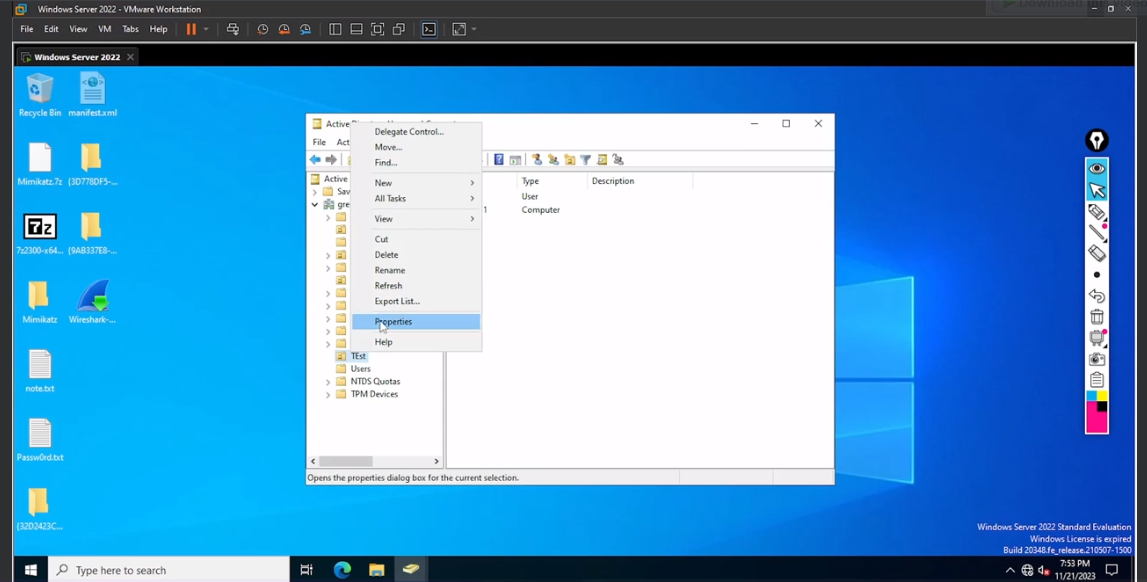This screenshot has width=1147, height=582.
Task: Click the send Ctrl+Alt+Del VMware icon
Action: point(233,29)
